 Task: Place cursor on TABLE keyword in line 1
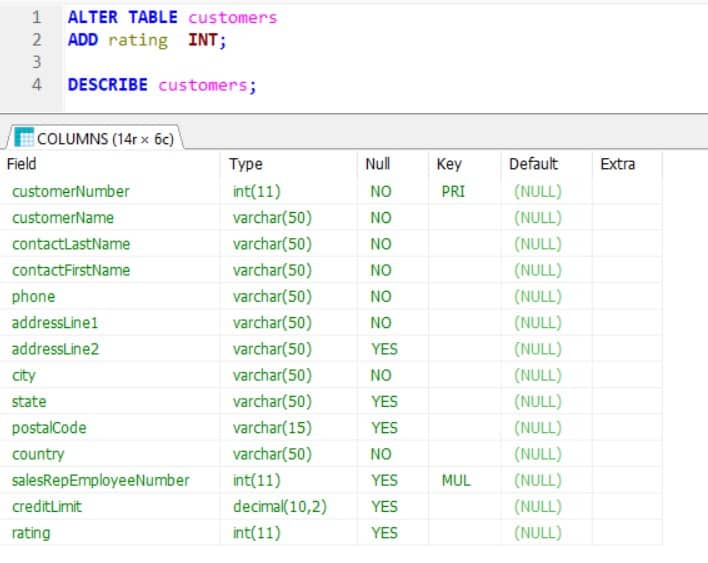pyautogui.click(x=153, y=17)
